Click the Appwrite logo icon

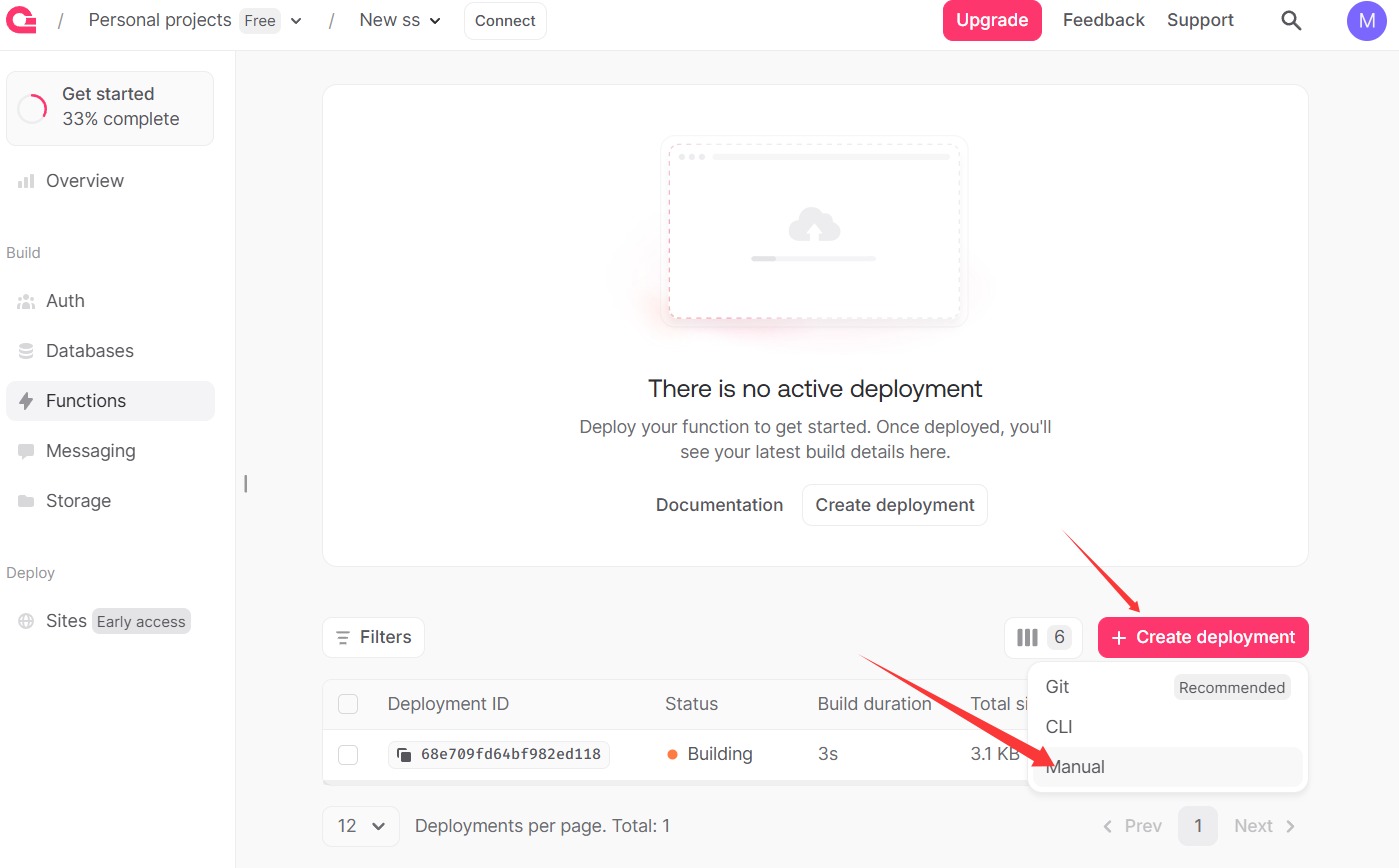21,20
